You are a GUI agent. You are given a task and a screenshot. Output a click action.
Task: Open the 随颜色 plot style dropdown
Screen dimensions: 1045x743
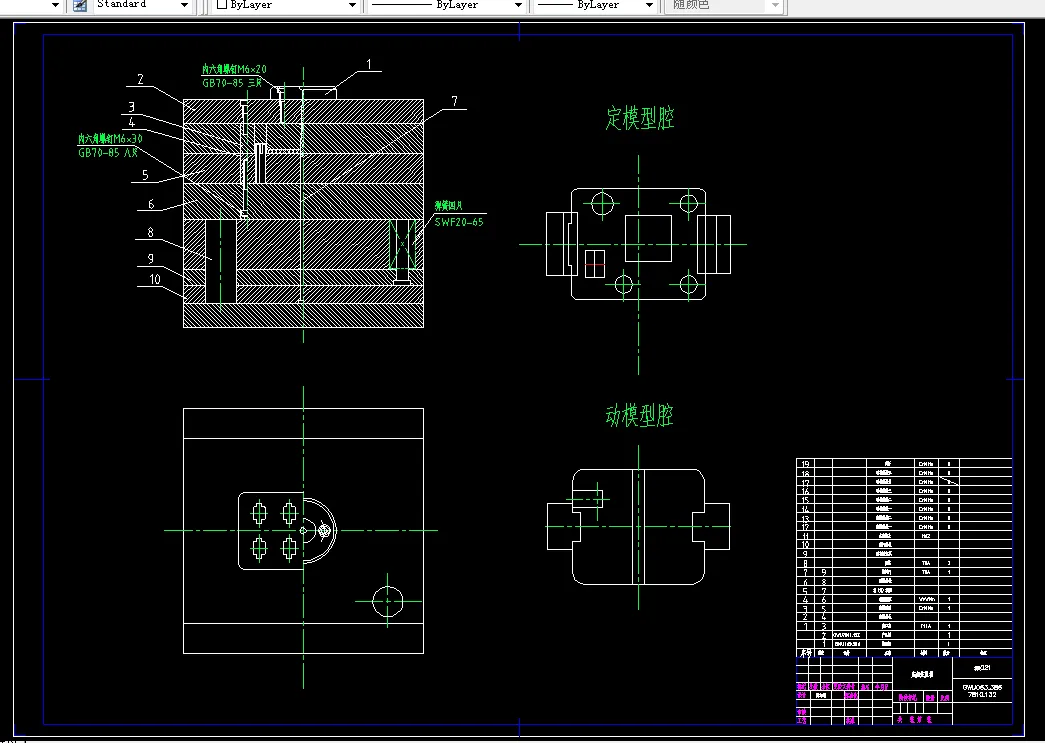[774, 5]
